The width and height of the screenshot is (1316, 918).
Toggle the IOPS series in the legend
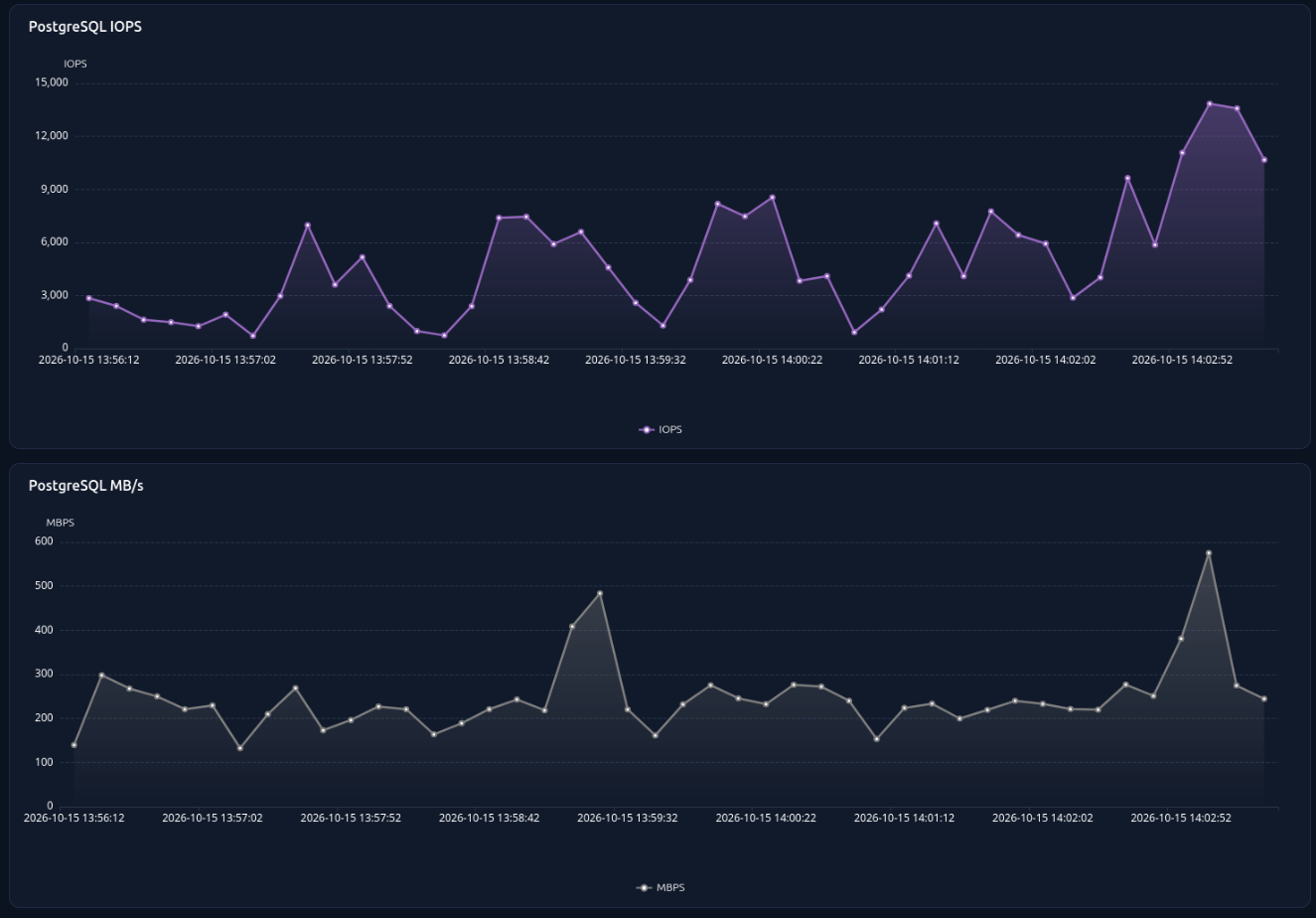tap(660, 429)
